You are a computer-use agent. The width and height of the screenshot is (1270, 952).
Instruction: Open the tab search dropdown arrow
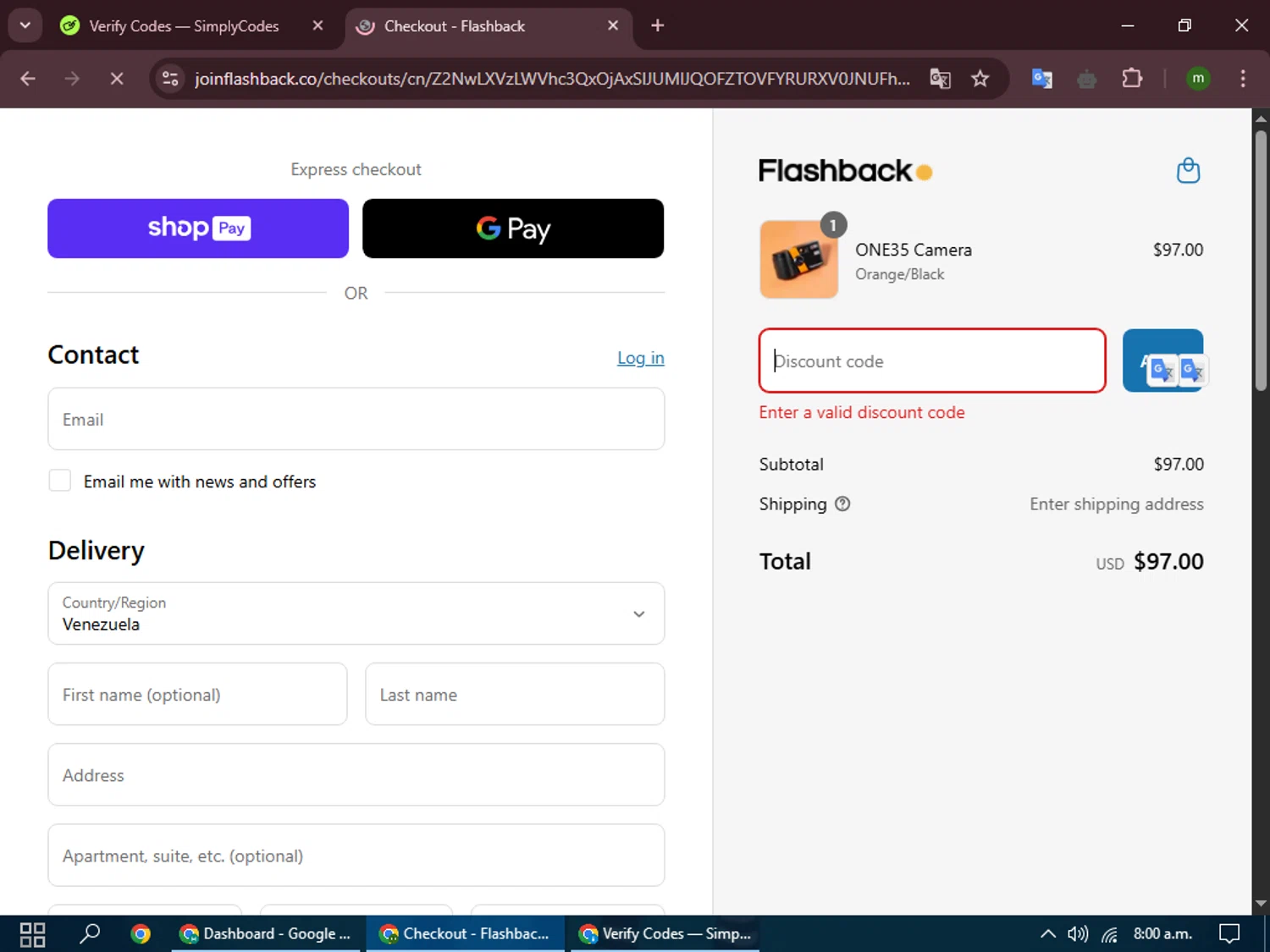coord(25,25)
